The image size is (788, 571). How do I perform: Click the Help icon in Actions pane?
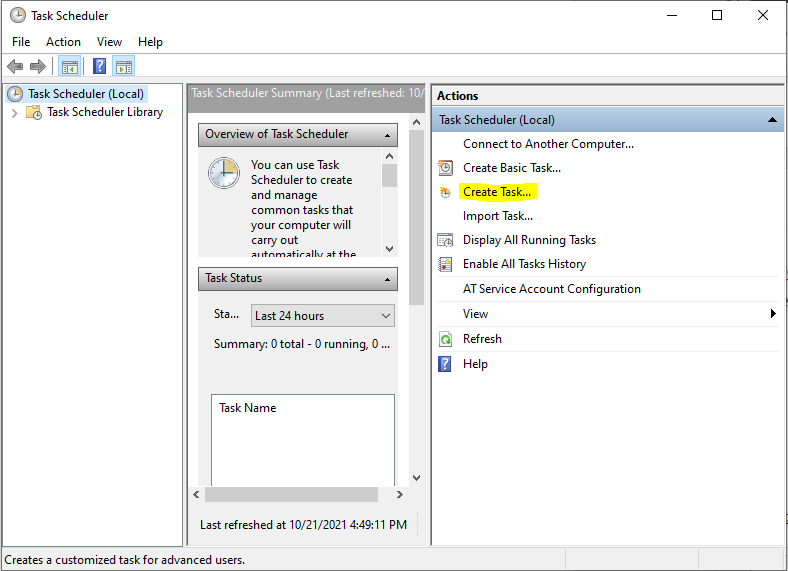click(445, 364)
